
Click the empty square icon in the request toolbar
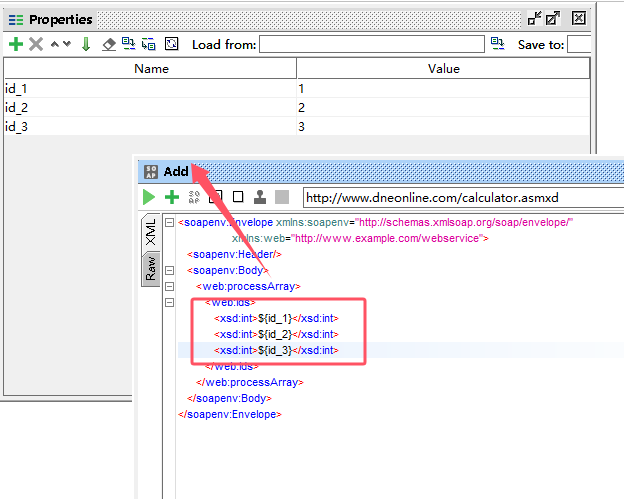coord(238,197)
